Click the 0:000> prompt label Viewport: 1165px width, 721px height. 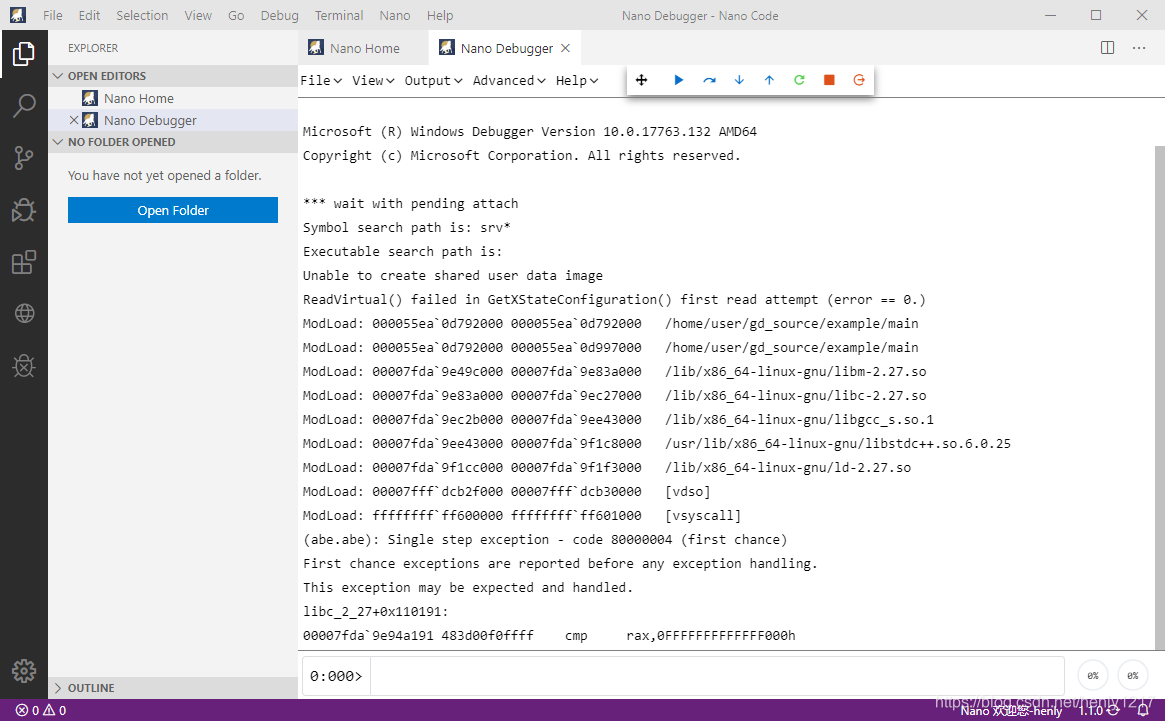(336, 676)
